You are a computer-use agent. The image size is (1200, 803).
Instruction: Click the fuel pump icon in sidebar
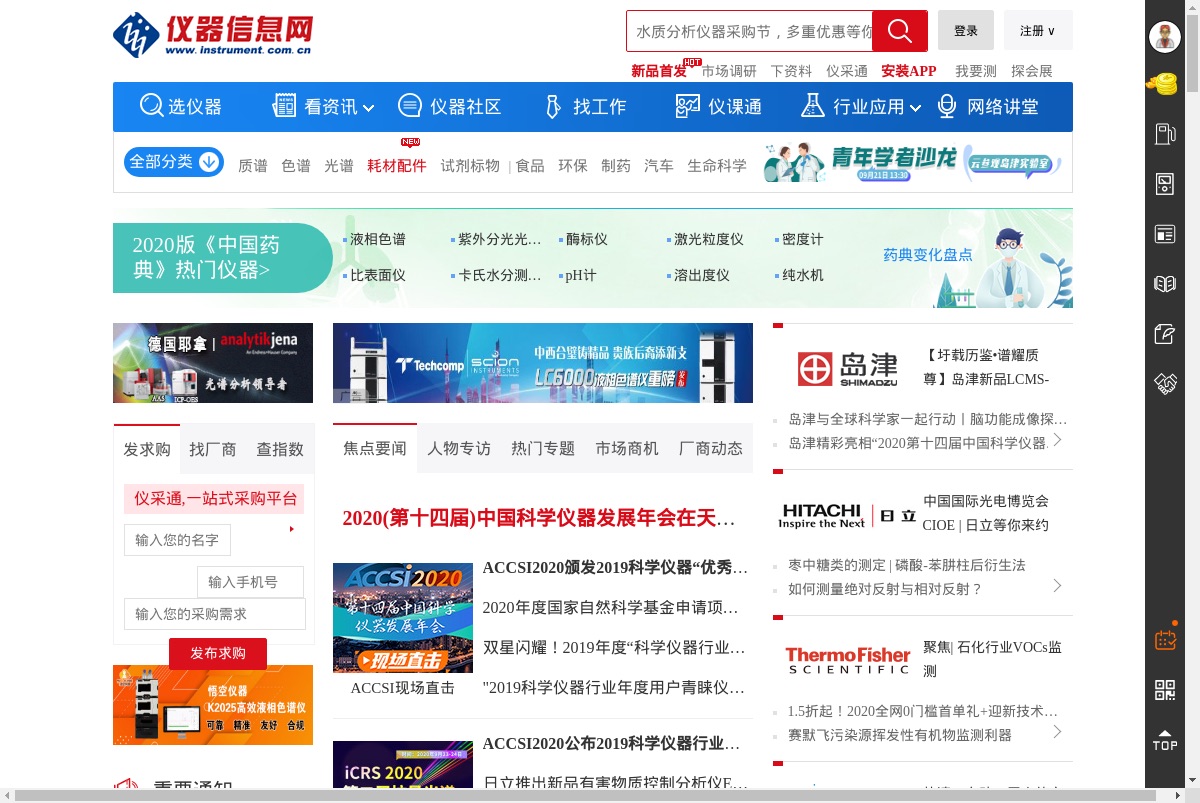1164,134
